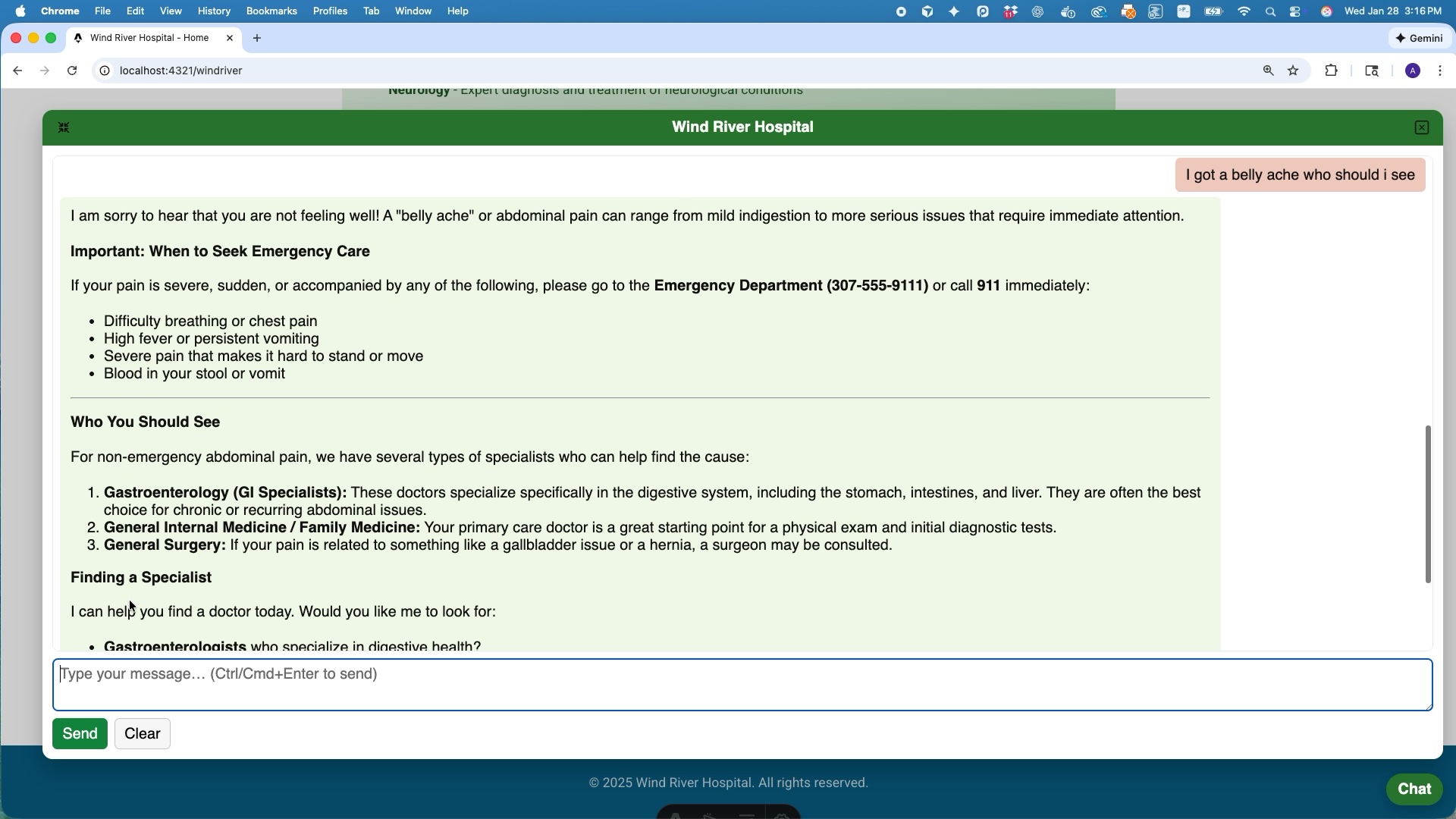The width and height of the screenshot is (1456, 819).
Task: Open macOS Control Center
Action: tap(1295, 11)
